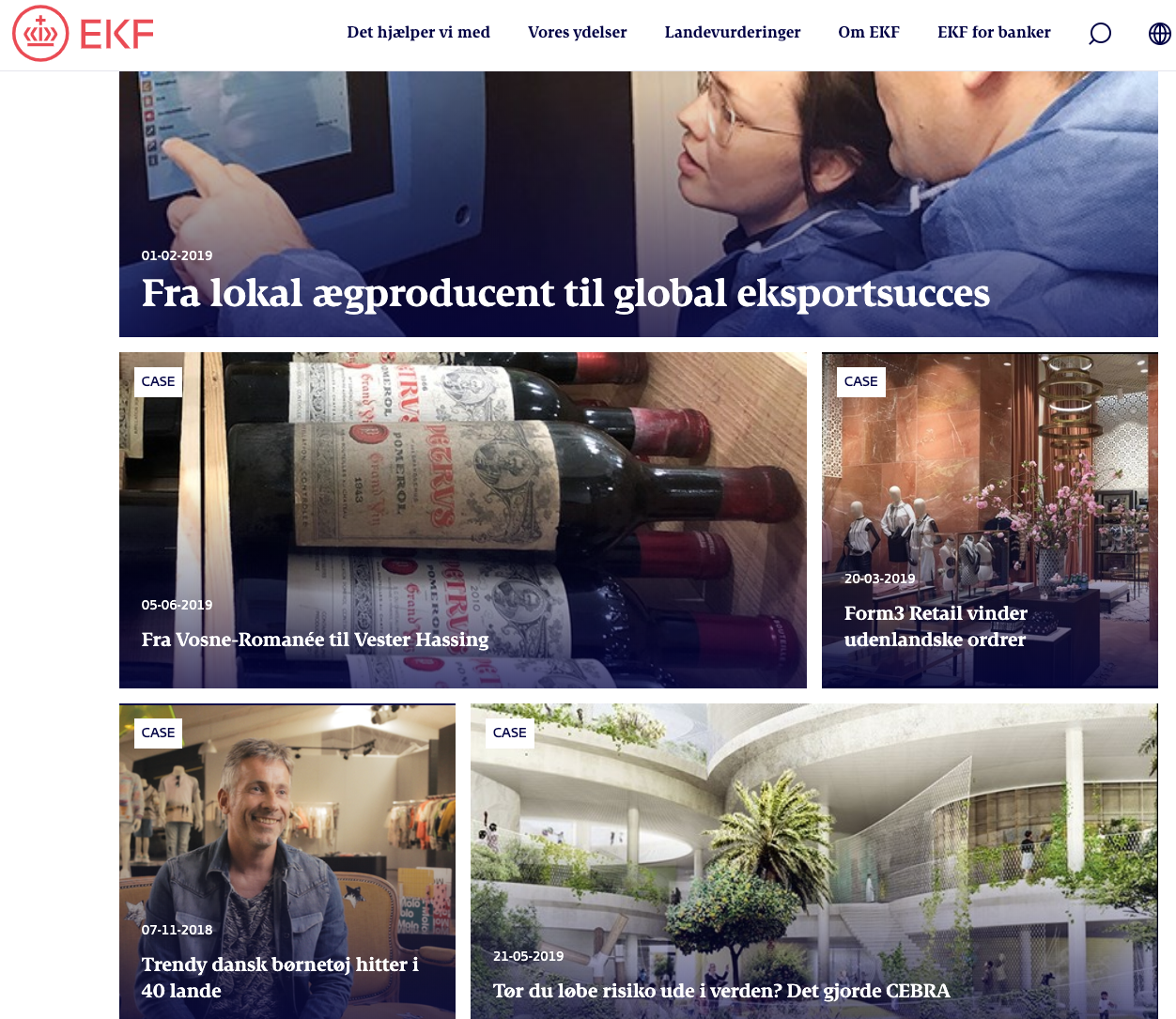Click the CASE tag on wine article

click(158, 381)
